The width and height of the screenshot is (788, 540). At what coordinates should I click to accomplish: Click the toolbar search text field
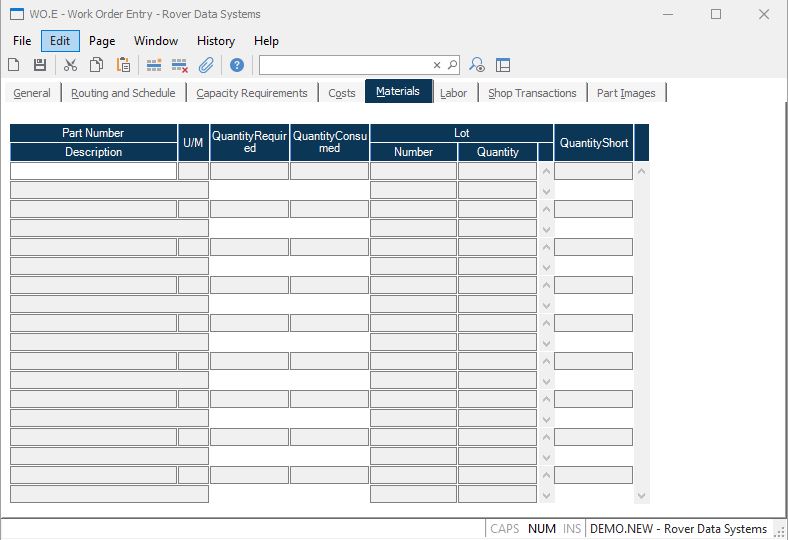click(x=345, y=65)
